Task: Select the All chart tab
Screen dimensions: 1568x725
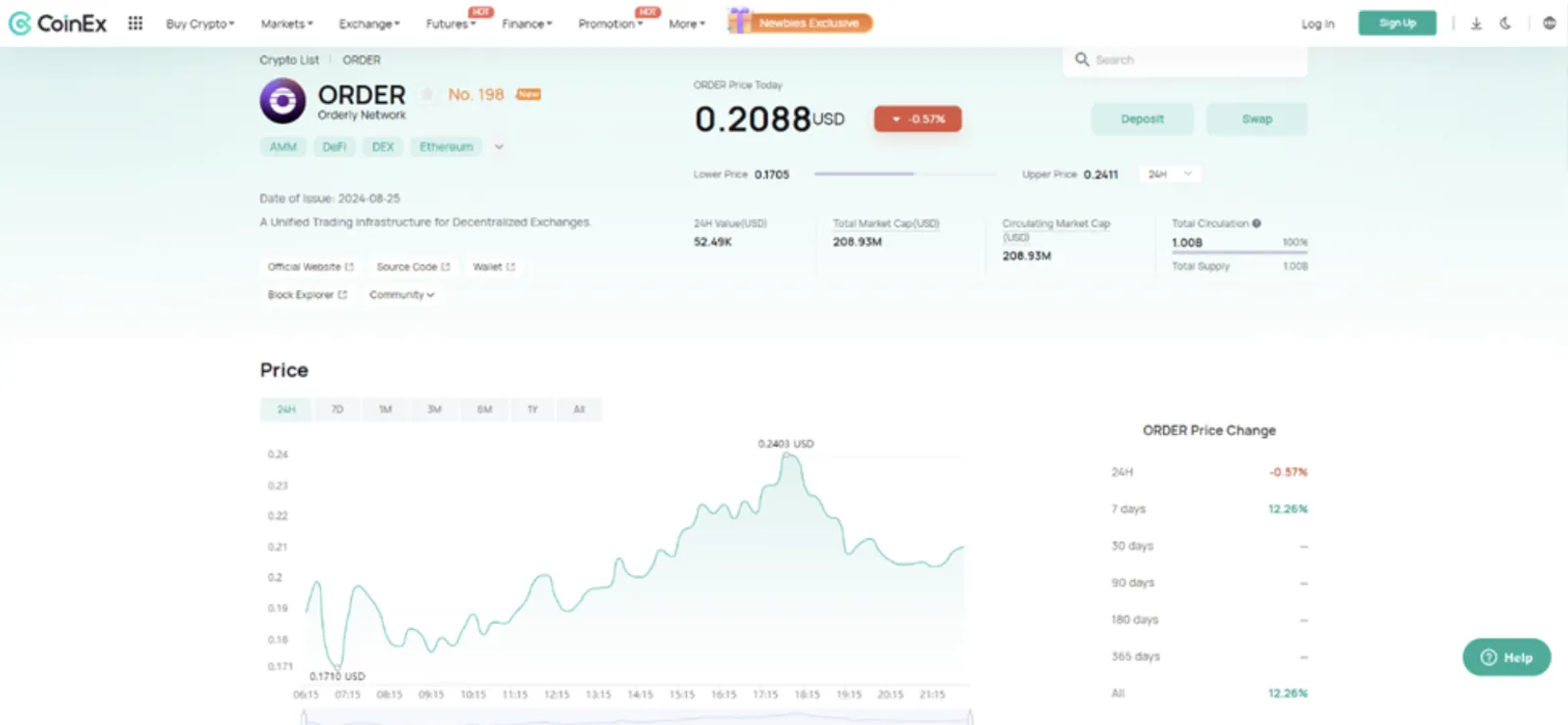Action: tap(579, 410)
